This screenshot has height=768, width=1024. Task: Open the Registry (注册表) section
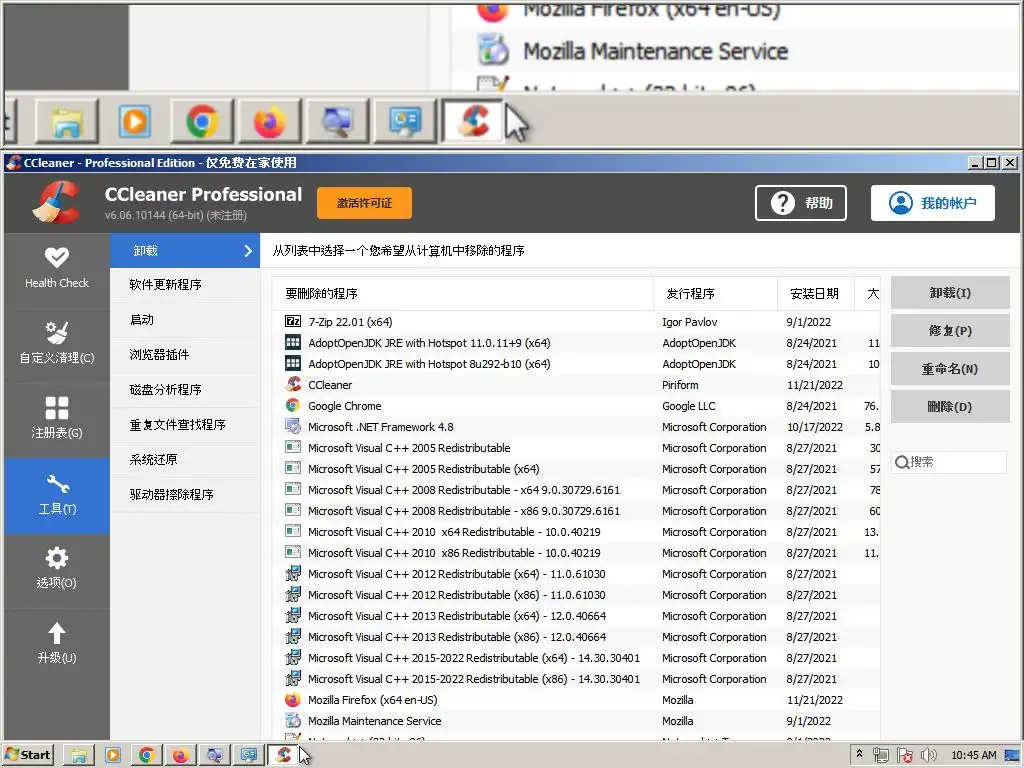(x=57, y=419)
